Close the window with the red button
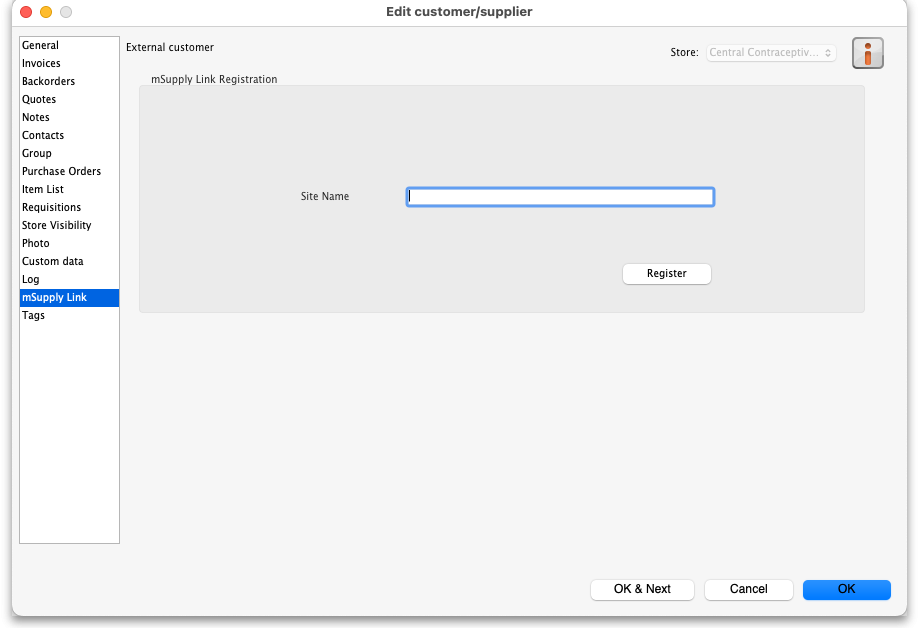This screenshot has width=919, height=628. point(26,12)
